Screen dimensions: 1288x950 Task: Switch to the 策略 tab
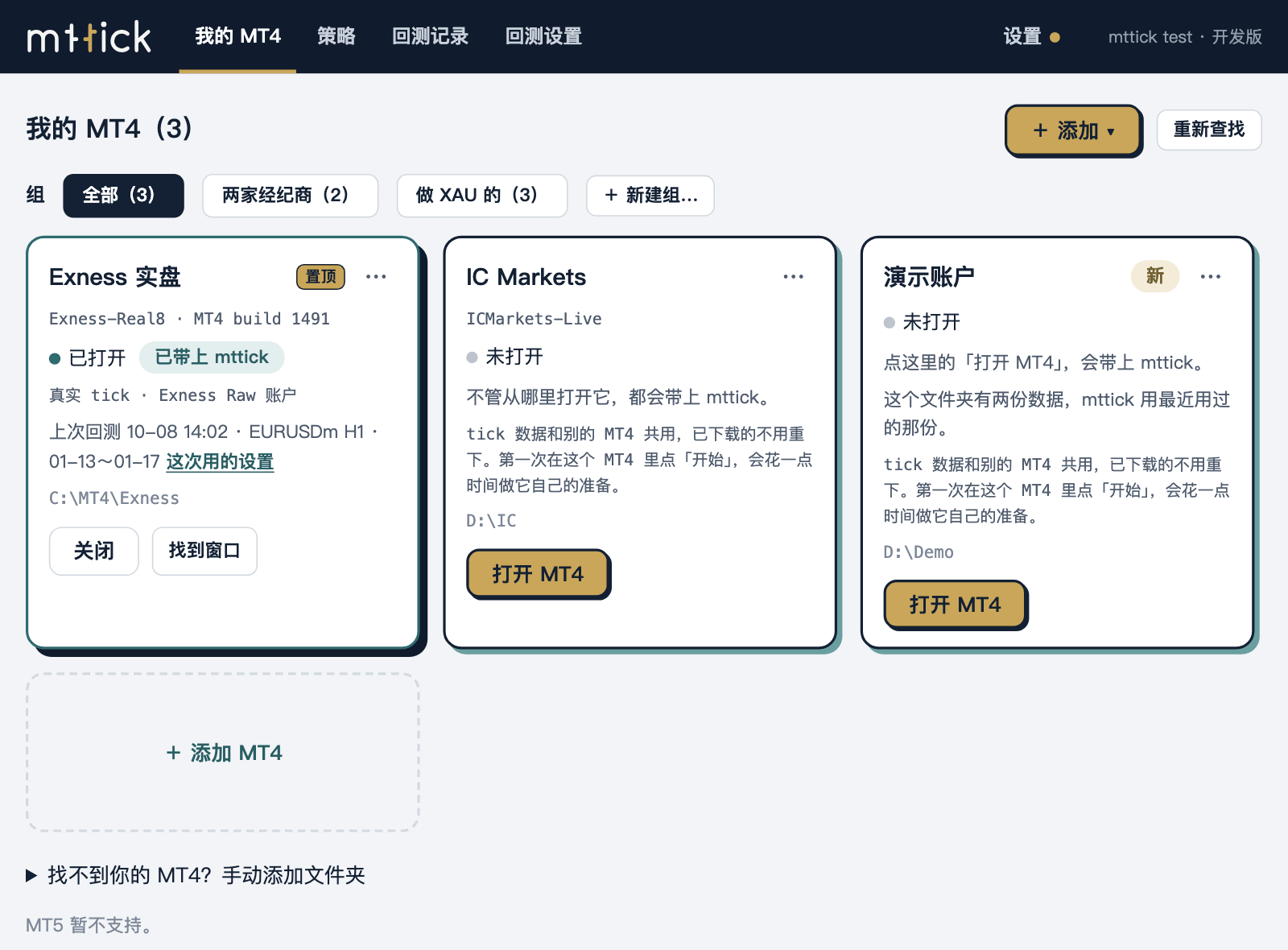coord(336,36)
